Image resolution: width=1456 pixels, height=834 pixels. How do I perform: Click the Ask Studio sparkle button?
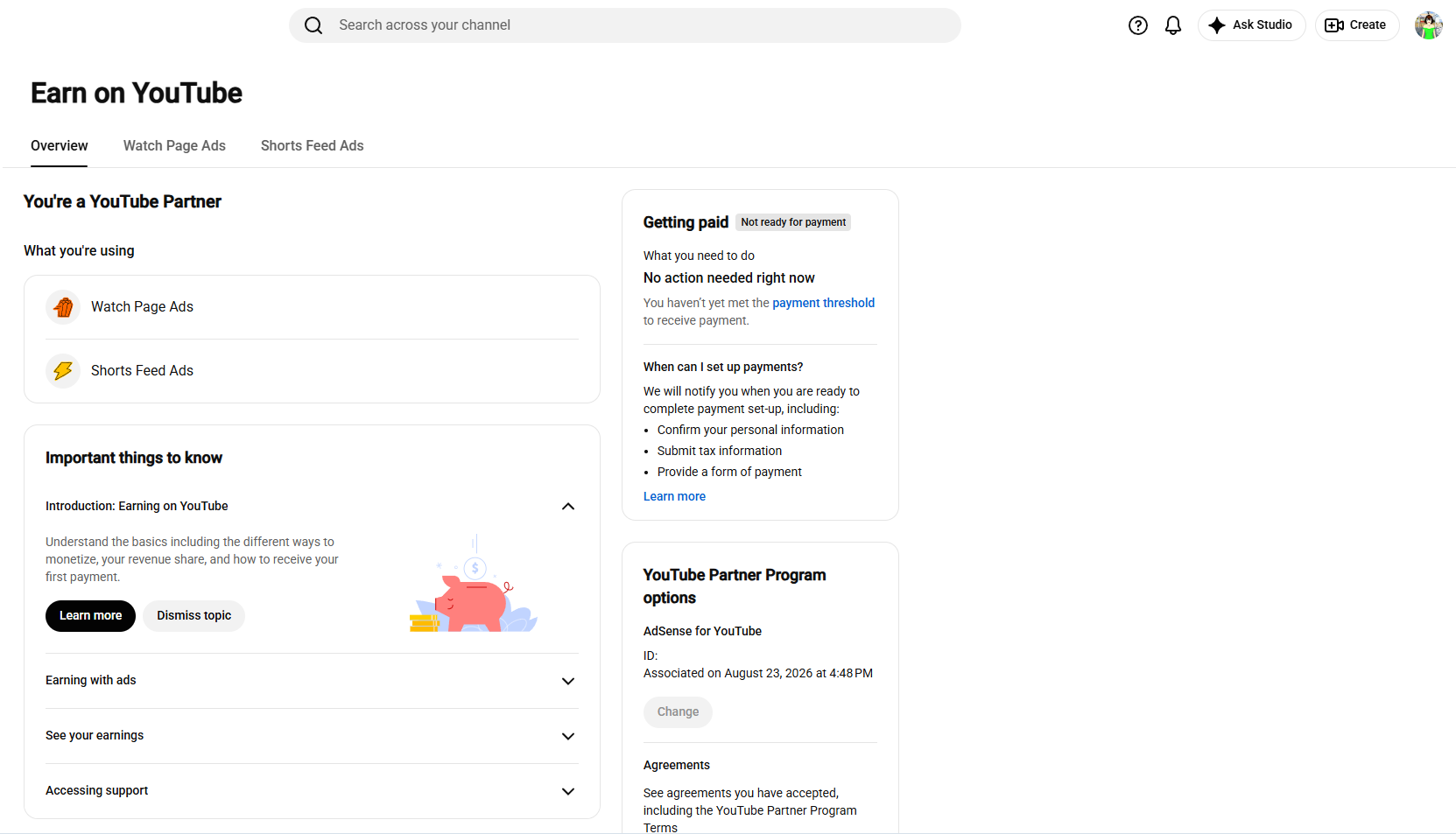point(1251,25)
